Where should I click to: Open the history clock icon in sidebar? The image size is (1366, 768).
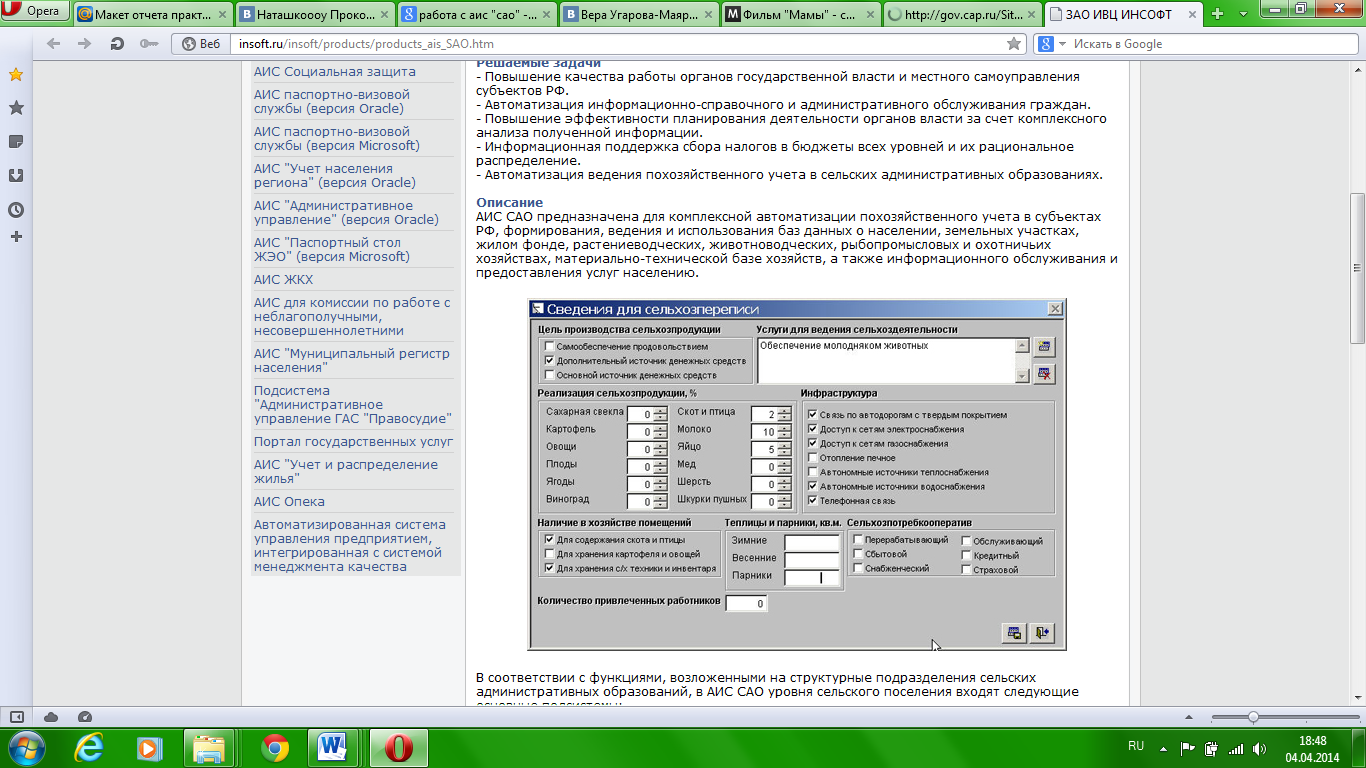tap(16, 210)
